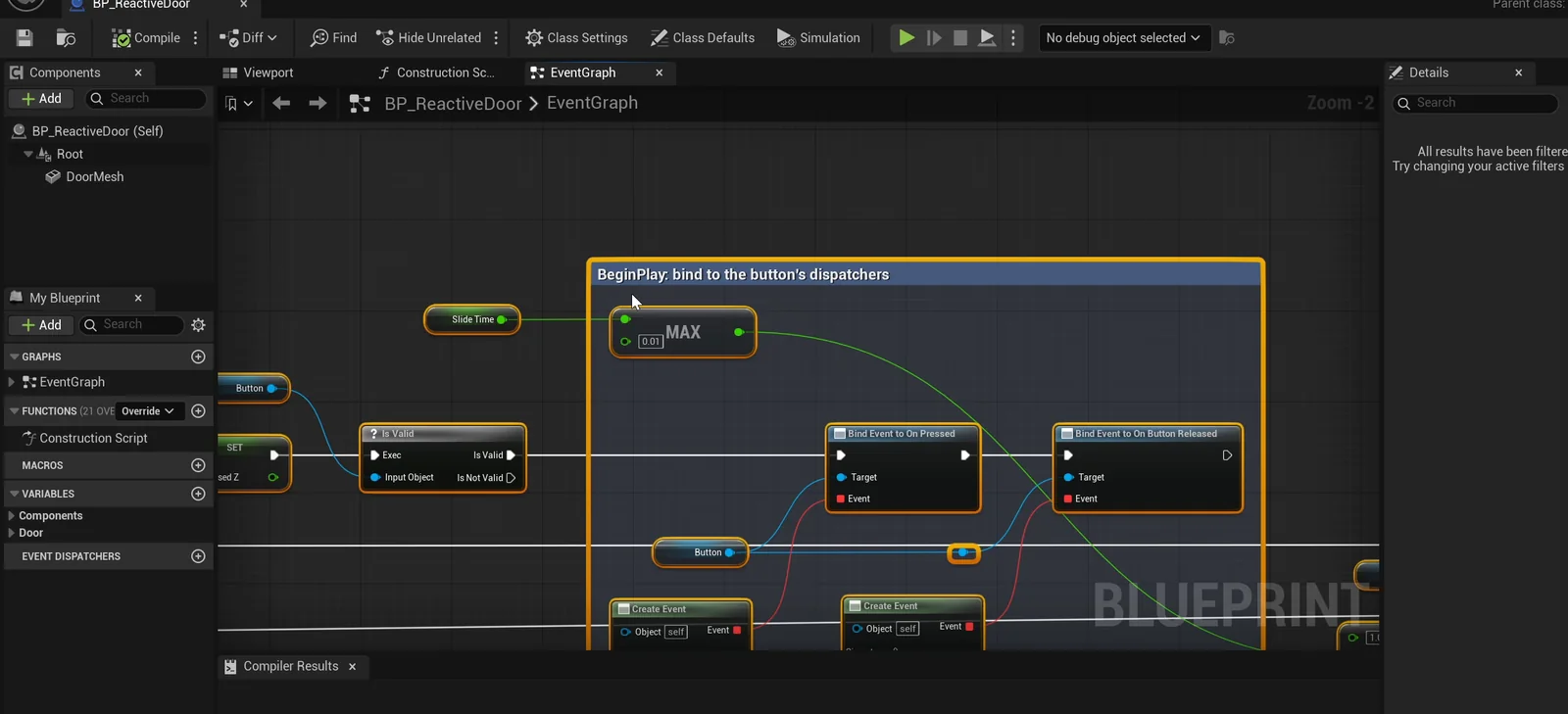Click the Stop playback button
The height and width of the screenshot is (714, 1568).
[x=960, y=38]
